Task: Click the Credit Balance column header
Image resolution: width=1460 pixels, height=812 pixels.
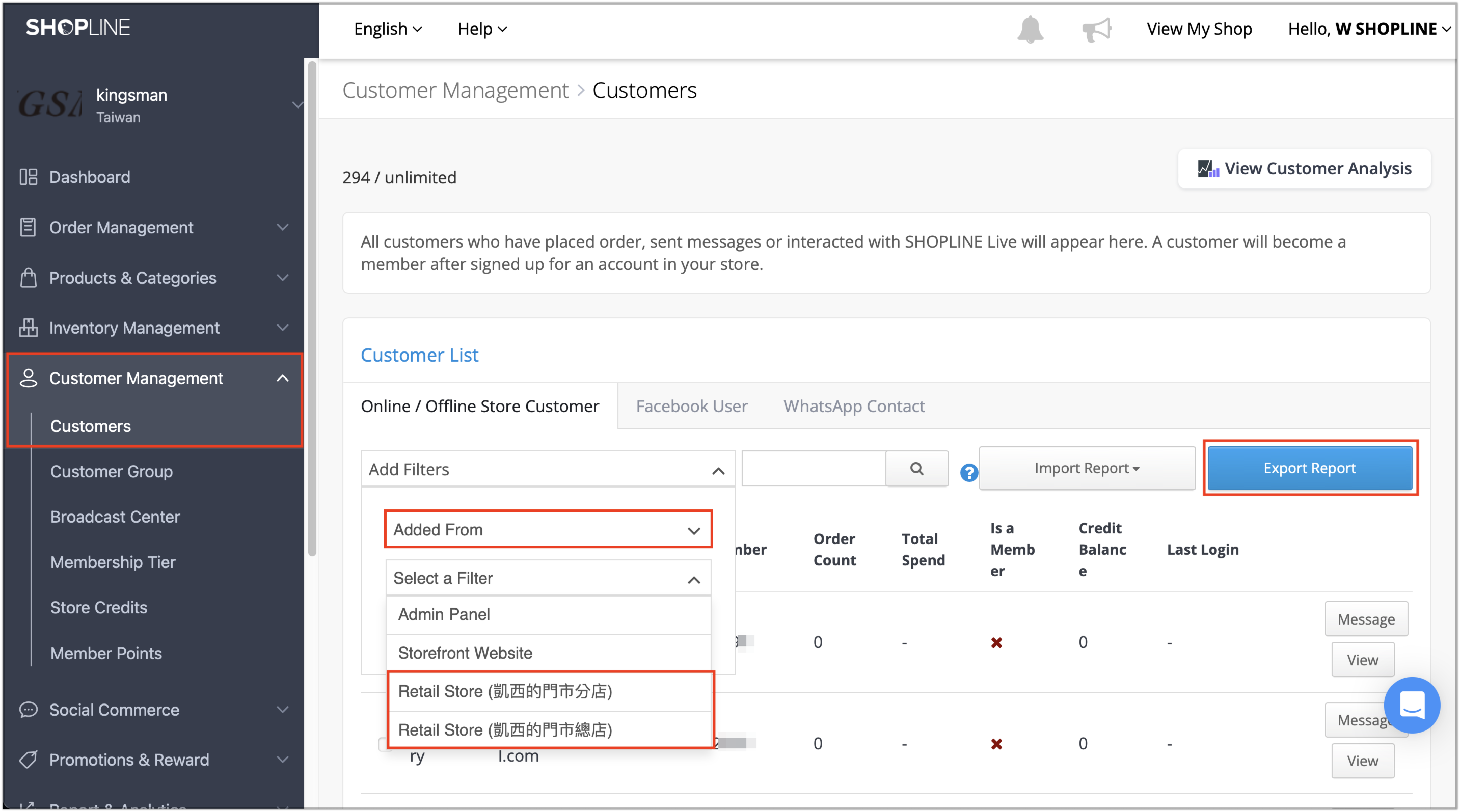Action: coord(1102,549)
